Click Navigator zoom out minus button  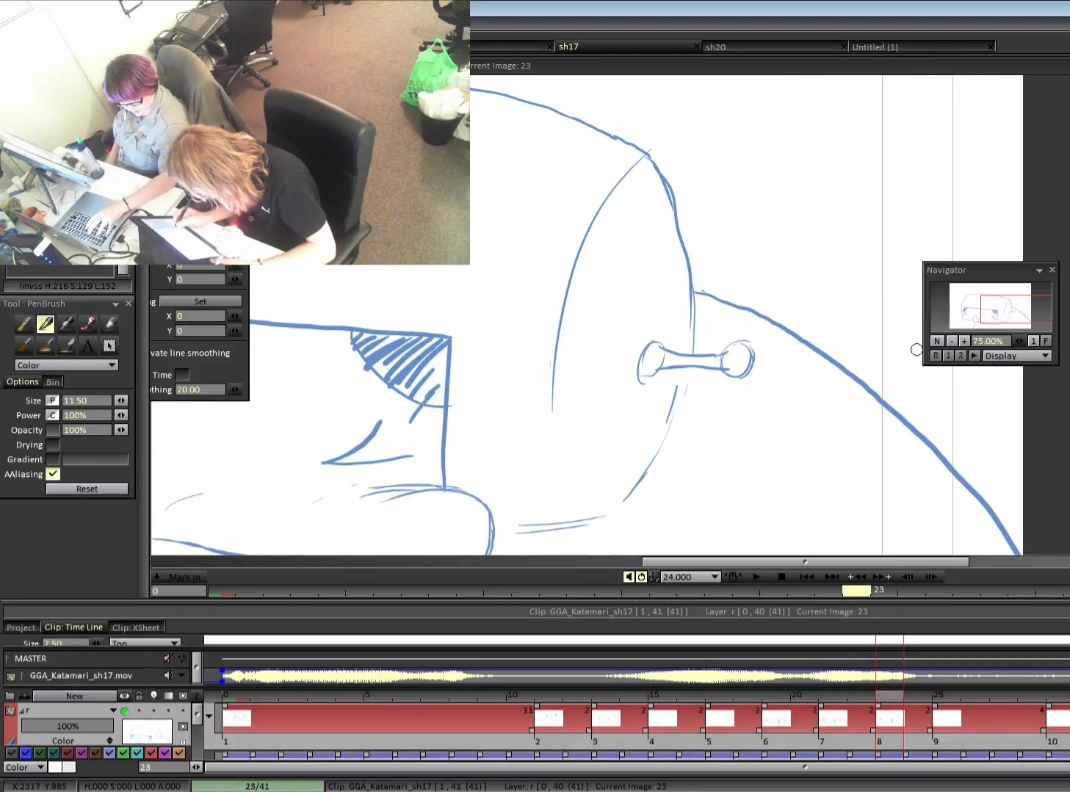pyautogui.click(x=951, y=340)
